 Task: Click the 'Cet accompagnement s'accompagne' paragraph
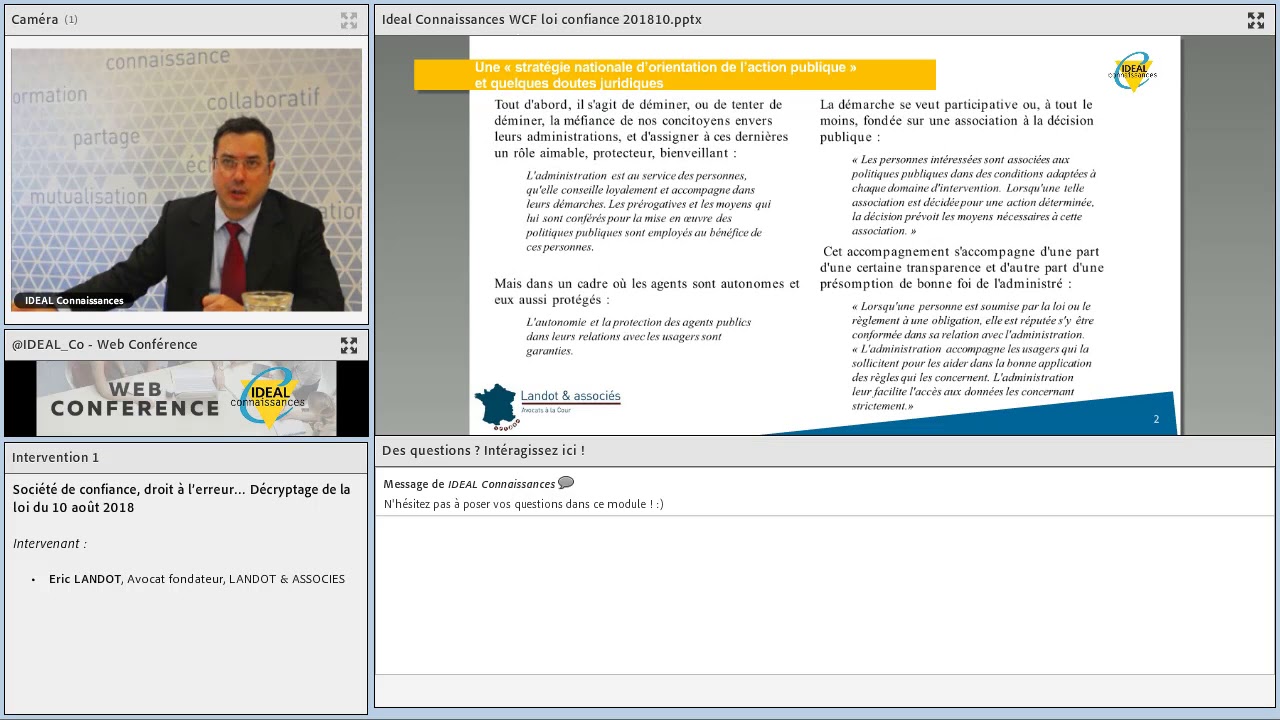[x=962, y=267]
